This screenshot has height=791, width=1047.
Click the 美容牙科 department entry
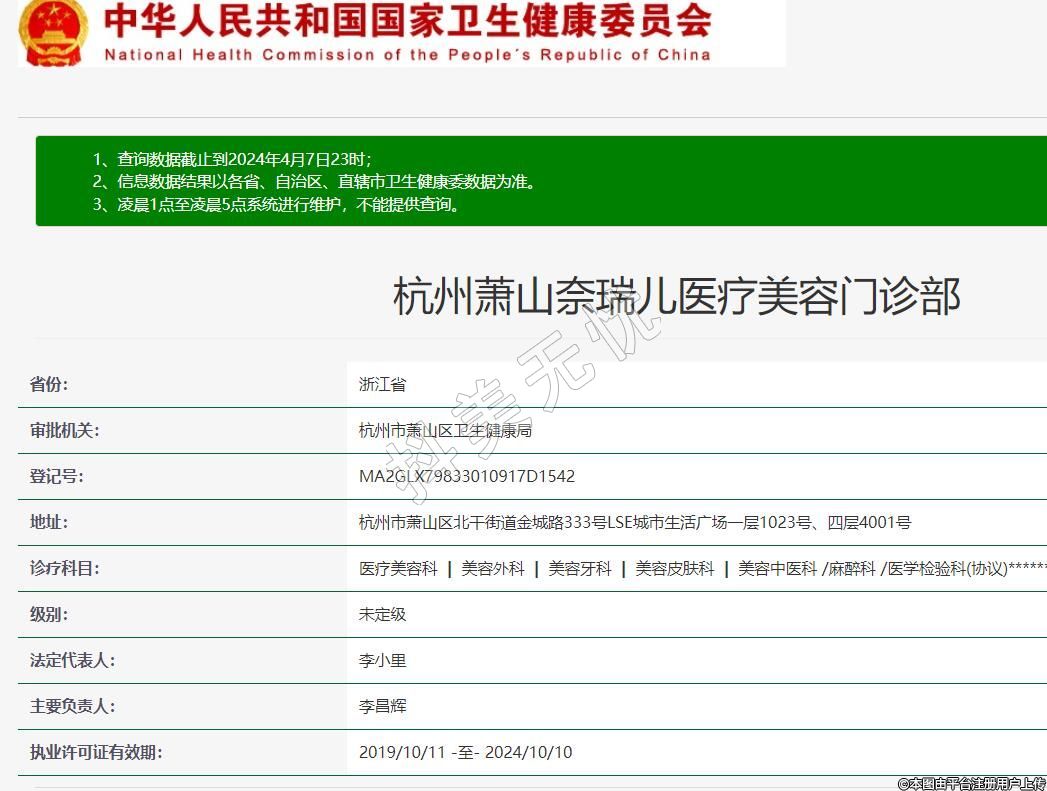[x=580, y=569]
